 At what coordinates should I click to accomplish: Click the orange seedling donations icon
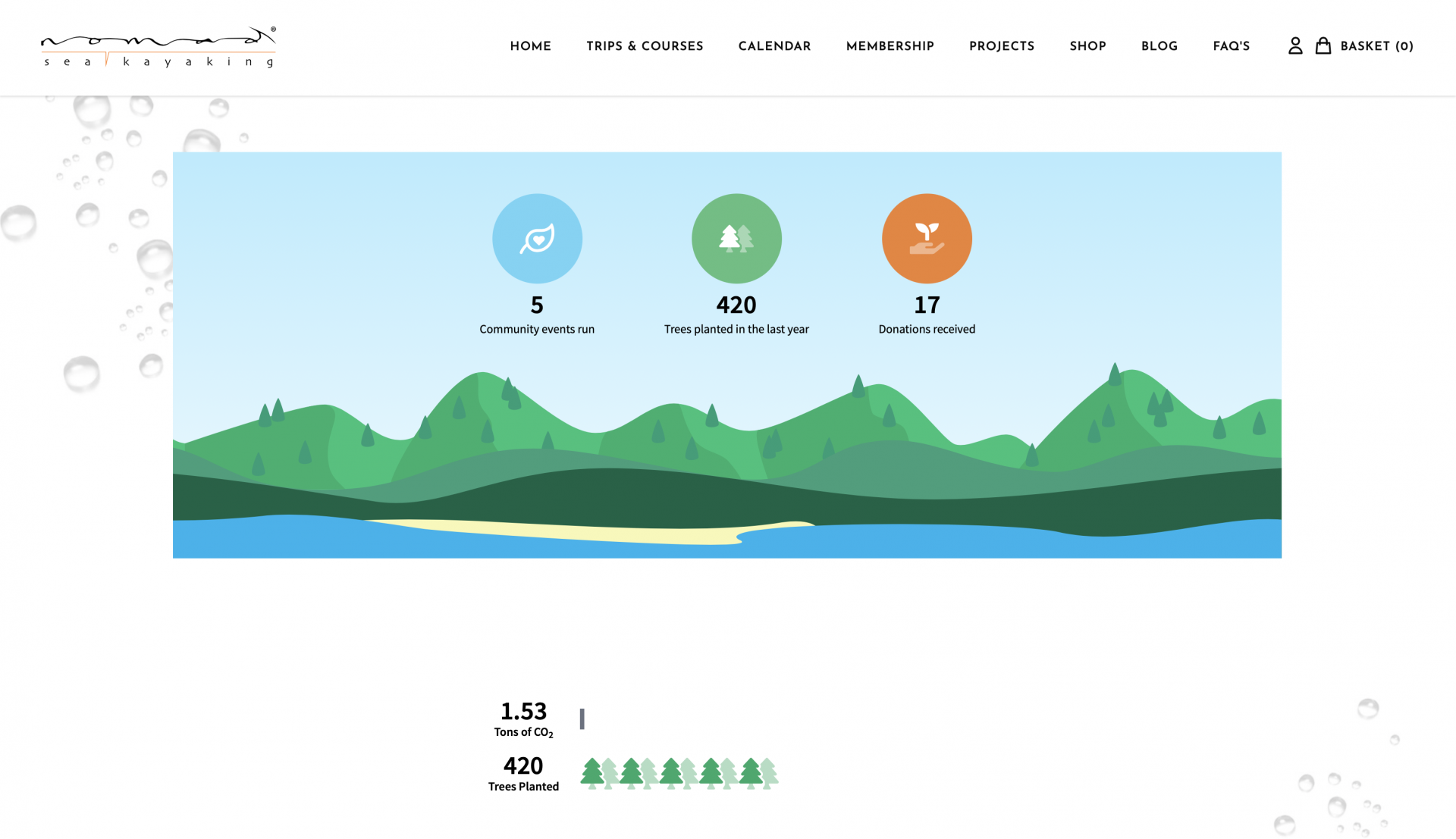927,239
